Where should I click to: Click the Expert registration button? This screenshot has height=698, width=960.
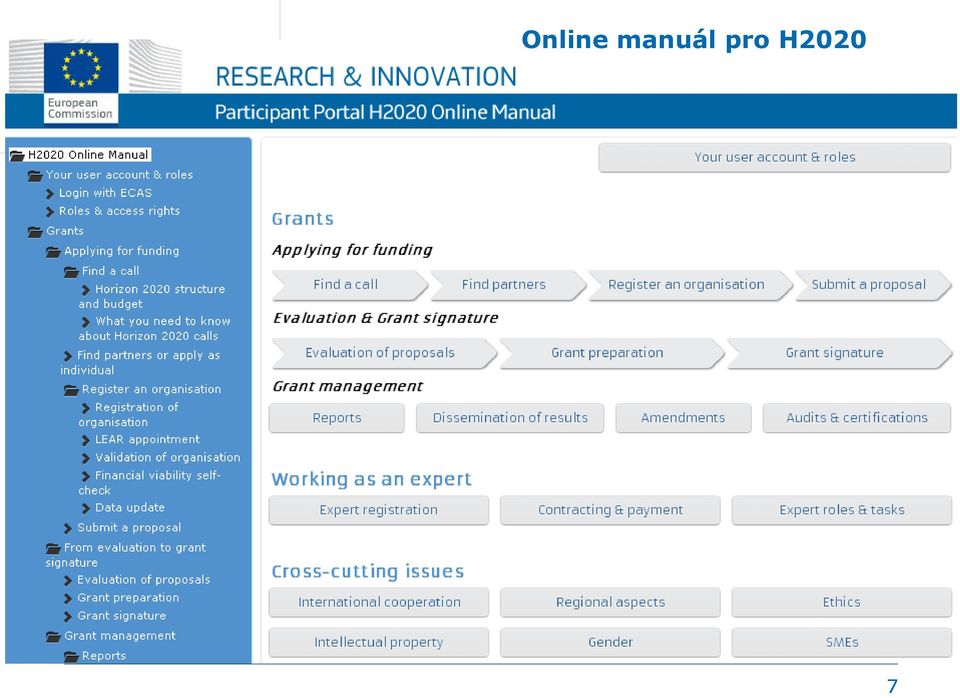click(x=378, y=510)
